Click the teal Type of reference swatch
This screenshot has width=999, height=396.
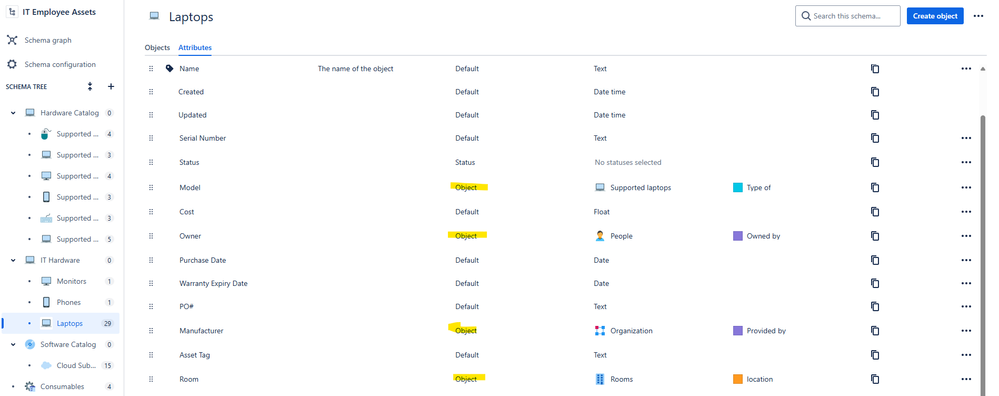coord(738,188)
